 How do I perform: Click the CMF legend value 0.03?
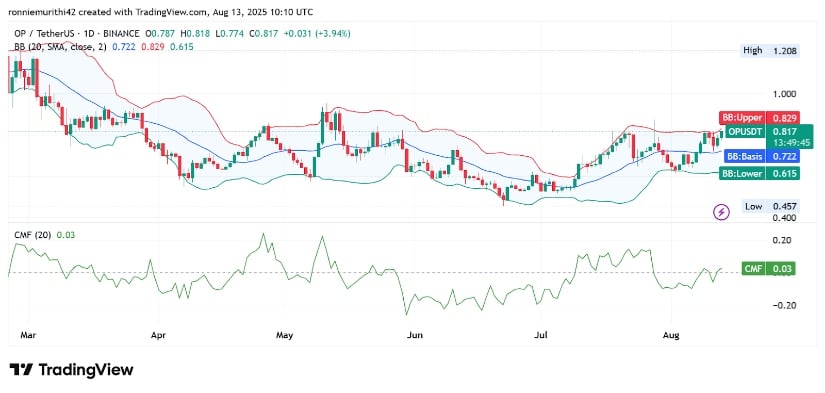pyautogui.click(x=65, y=235)
